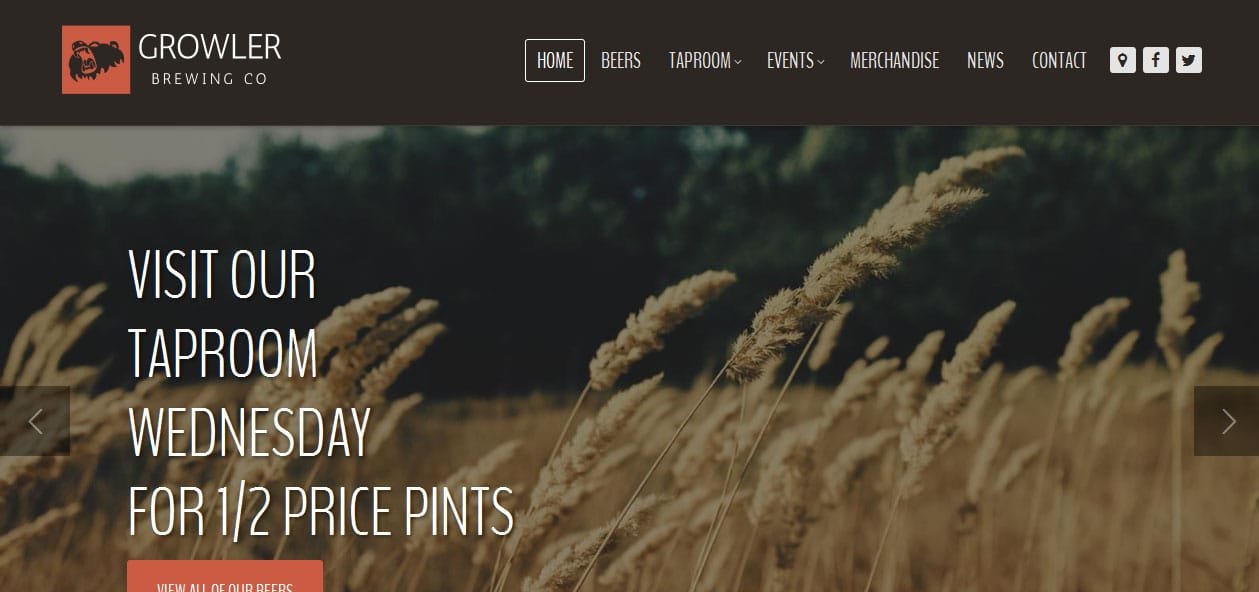The image size is (1259, 592).
Task: Click the Brewing Co tagline text
Action: click(x=209, y=79)
